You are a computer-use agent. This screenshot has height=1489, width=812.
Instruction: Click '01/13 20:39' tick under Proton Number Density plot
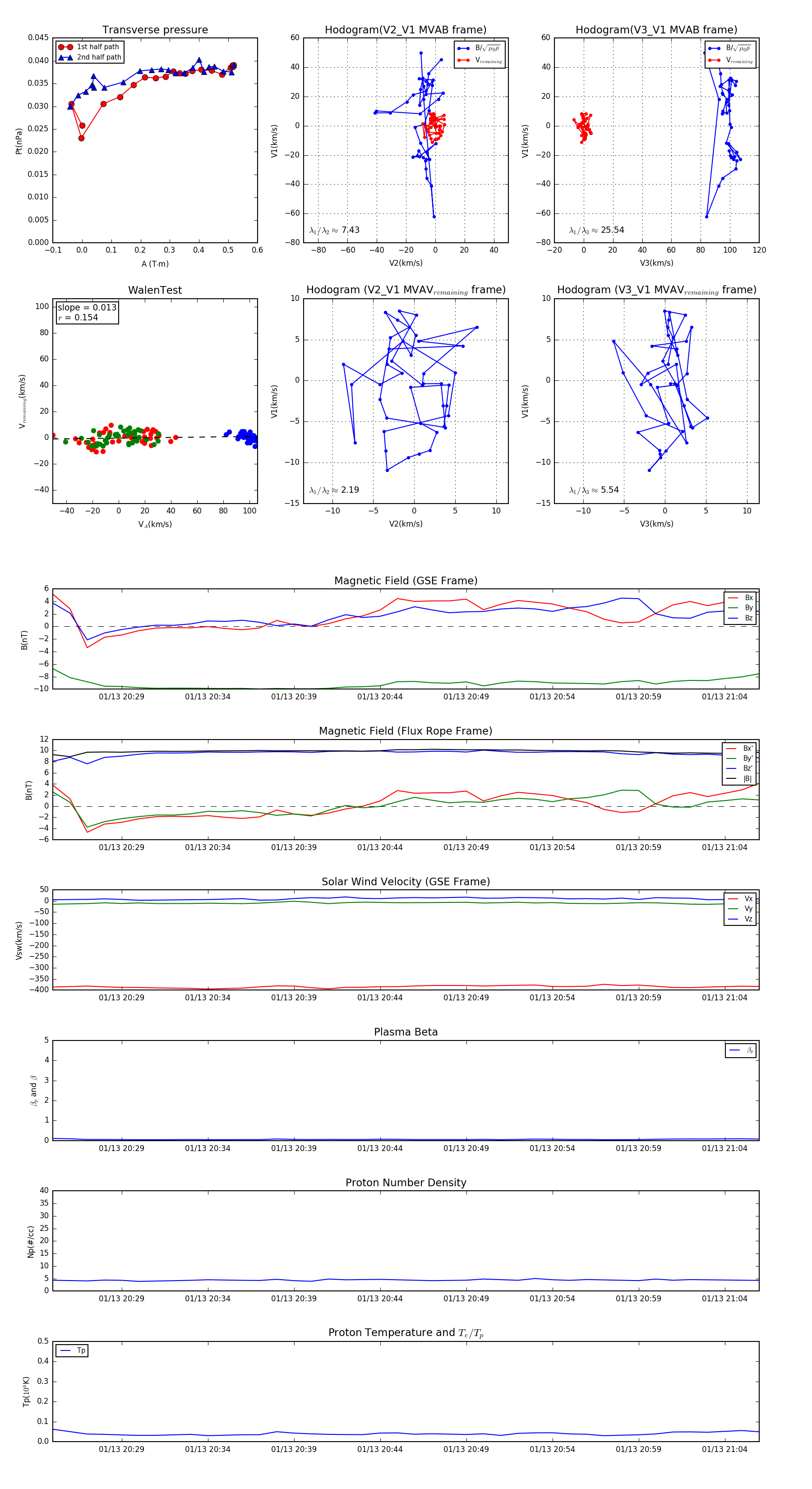[x=294, y=1299]
